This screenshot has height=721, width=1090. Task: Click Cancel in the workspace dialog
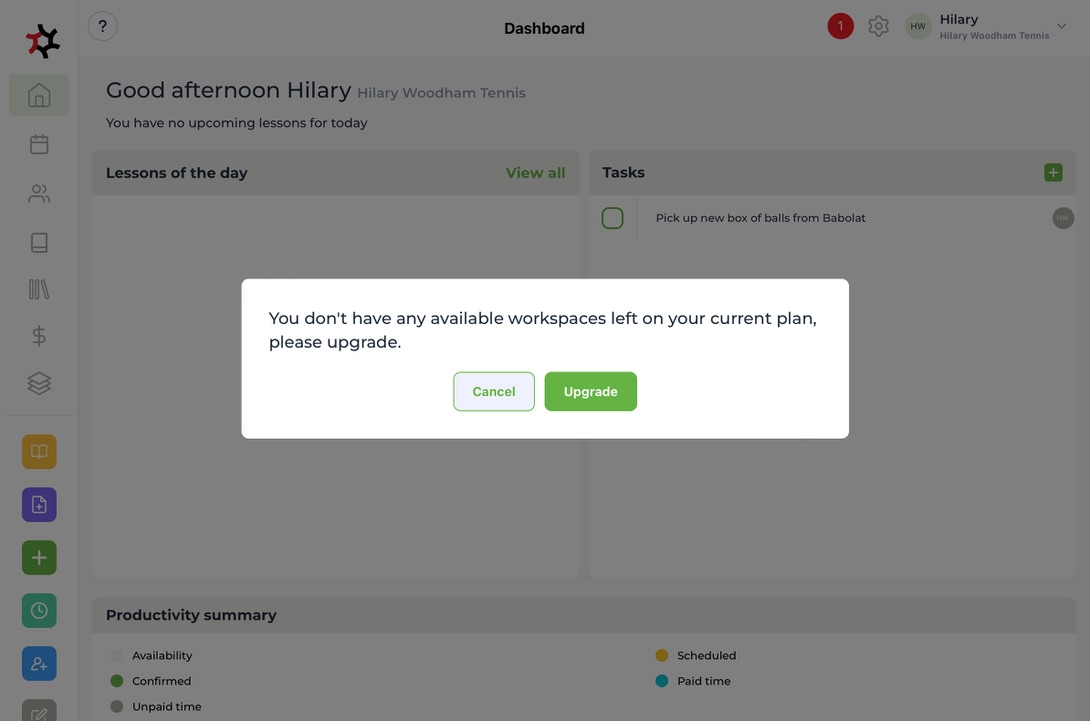pos(494,392)
